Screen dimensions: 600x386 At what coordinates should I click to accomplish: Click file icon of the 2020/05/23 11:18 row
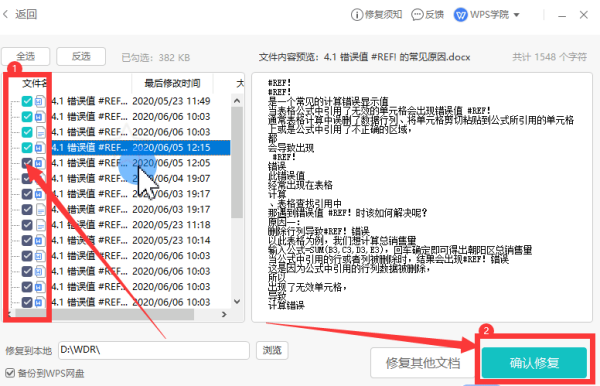click(x=40, y=225)
